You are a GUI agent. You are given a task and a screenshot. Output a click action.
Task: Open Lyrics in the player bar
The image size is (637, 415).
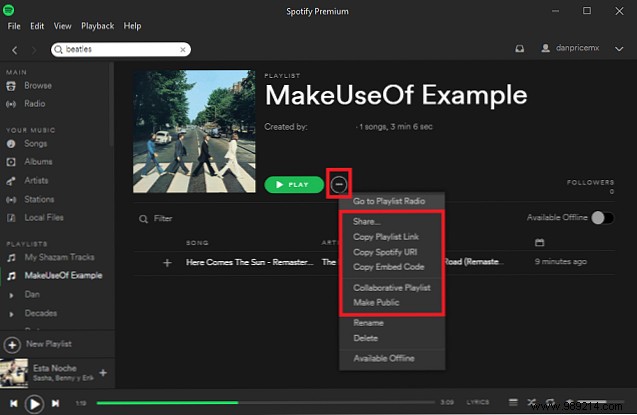(x=478, y=402)
